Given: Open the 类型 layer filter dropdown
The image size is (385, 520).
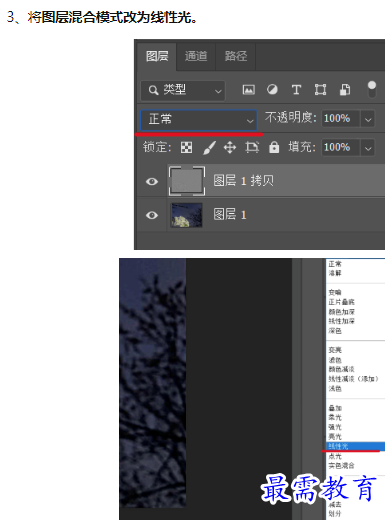Looking at the screenshot, I should pyautogui.click(x=183, y=90).
